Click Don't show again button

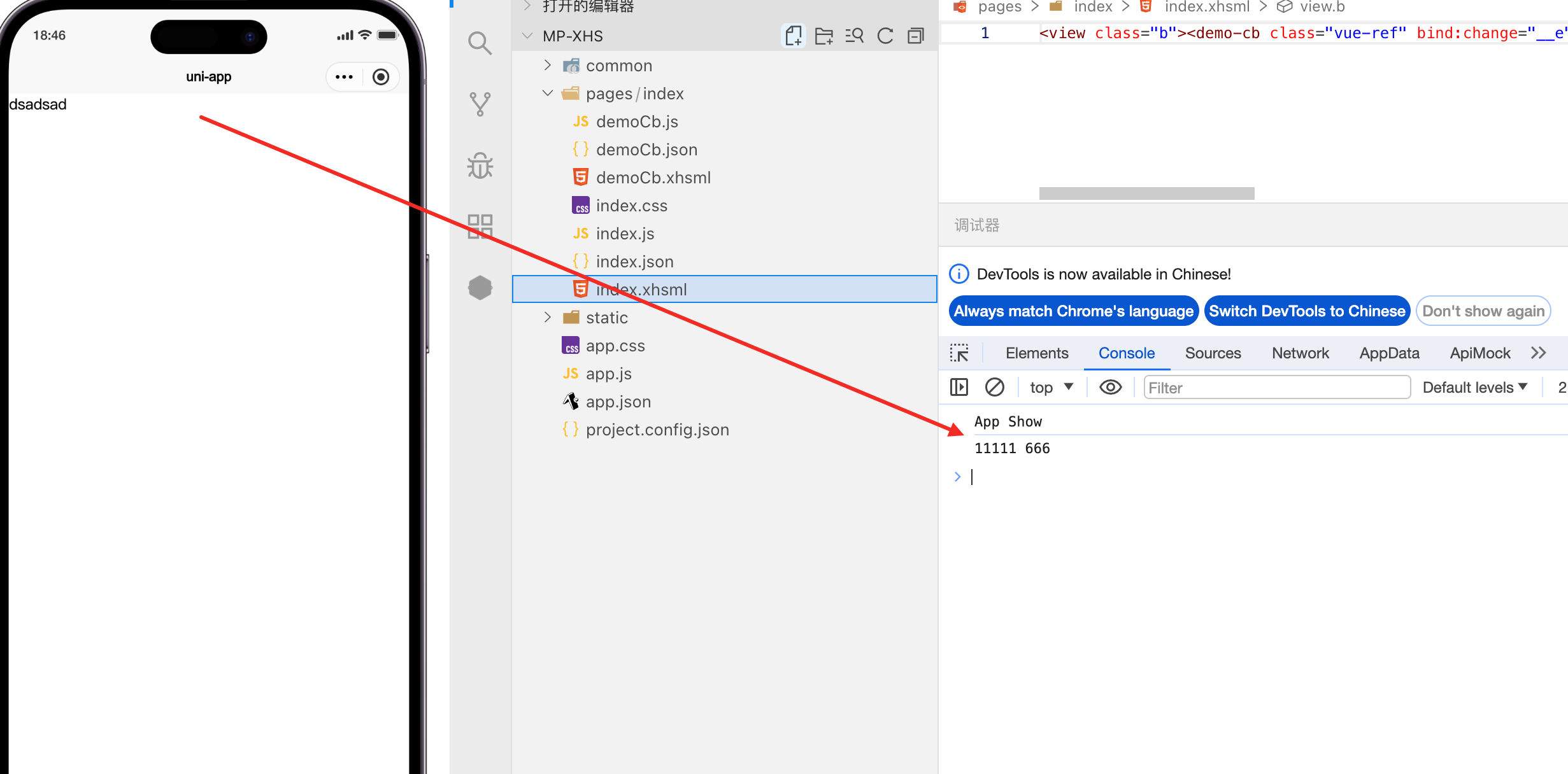tap(1483, 311)
